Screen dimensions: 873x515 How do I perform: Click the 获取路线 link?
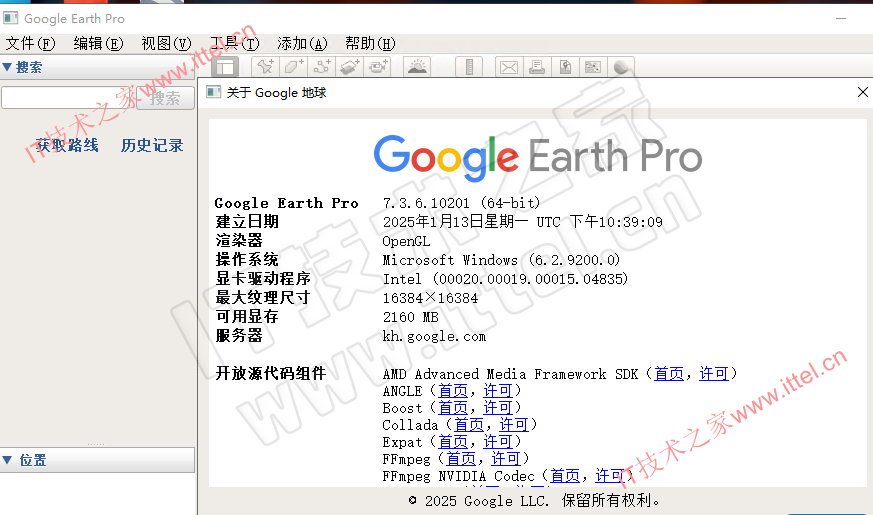point(67,145)
